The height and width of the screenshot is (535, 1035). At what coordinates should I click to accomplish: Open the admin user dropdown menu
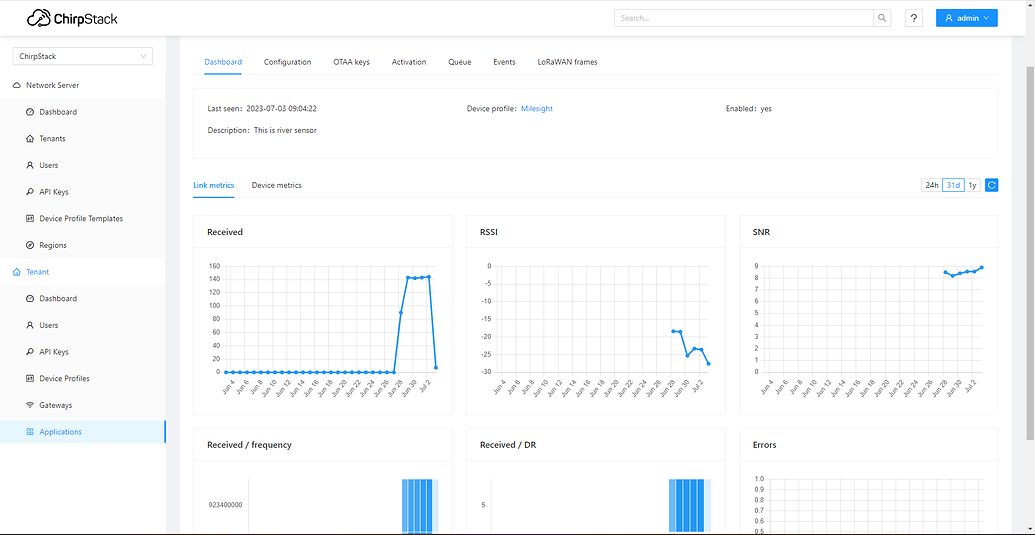pos(966,18)
